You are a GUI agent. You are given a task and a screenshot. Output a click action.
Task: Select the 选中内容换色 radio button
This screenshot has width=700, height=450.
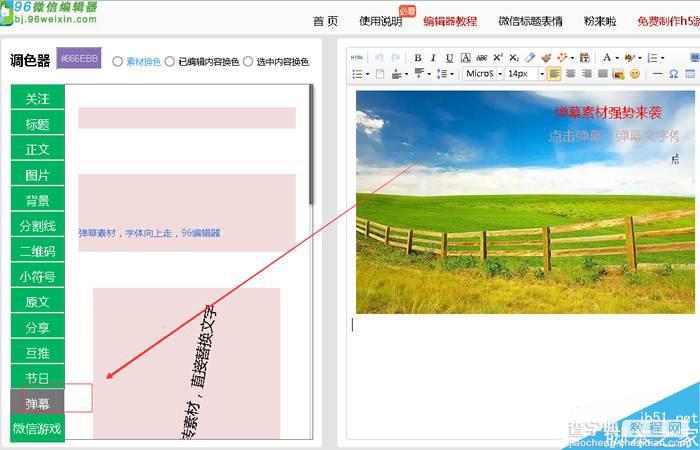click(x=248, y=62)
